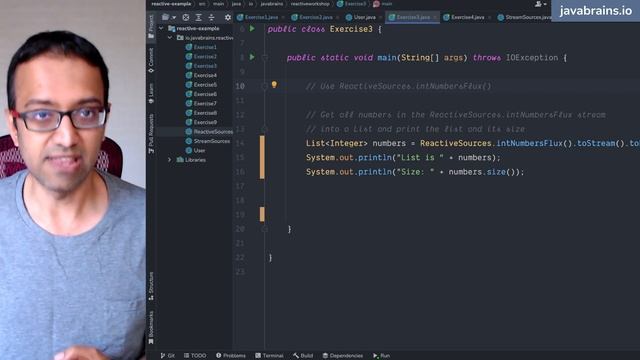The image size is (640, 360).
Task: Open project view options dropdown
Action: click(169, 17)
